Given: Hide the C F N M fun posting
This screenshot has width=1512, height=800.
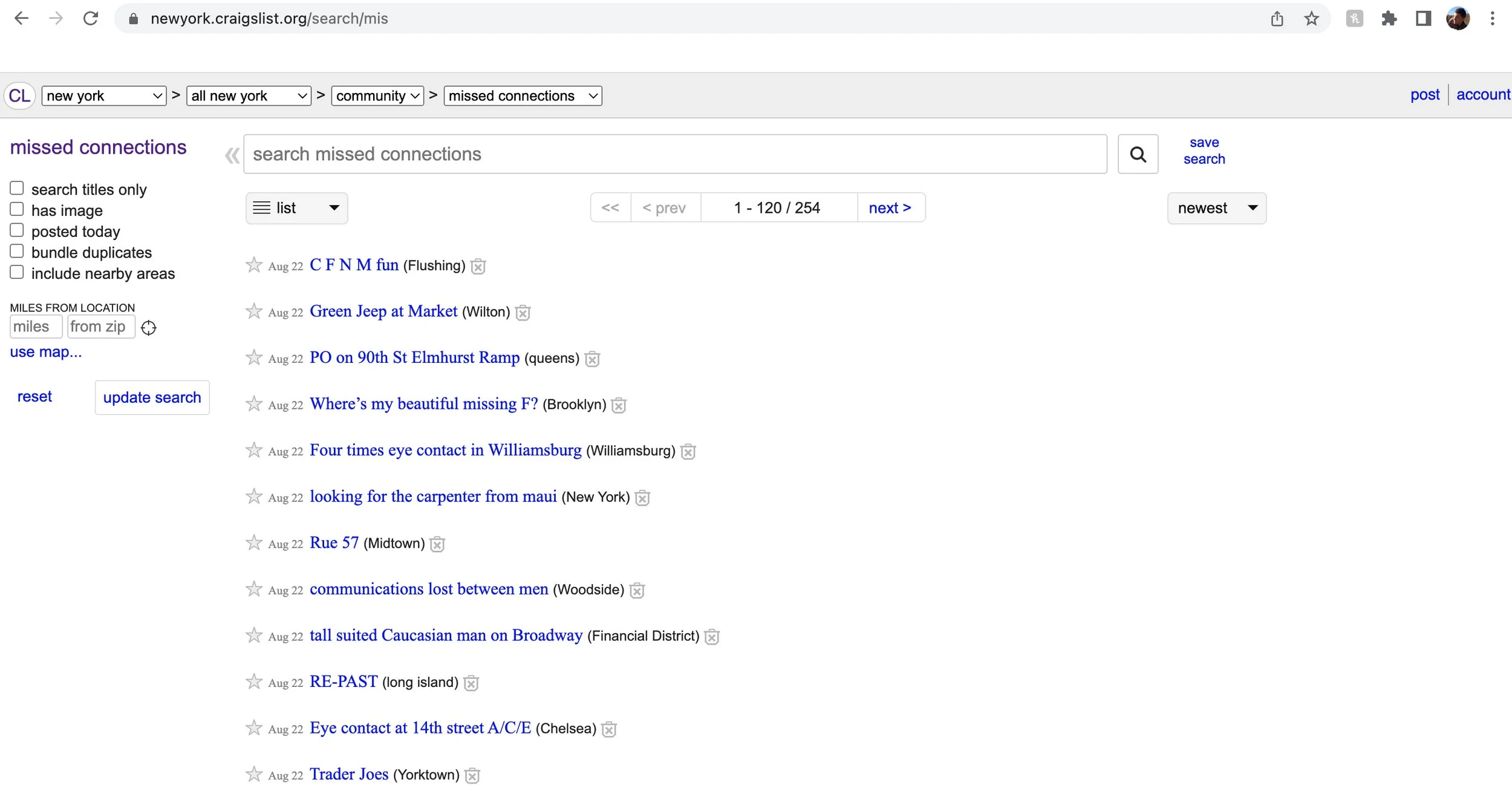Looking at the screenshot, I should [x=478, y=266].
